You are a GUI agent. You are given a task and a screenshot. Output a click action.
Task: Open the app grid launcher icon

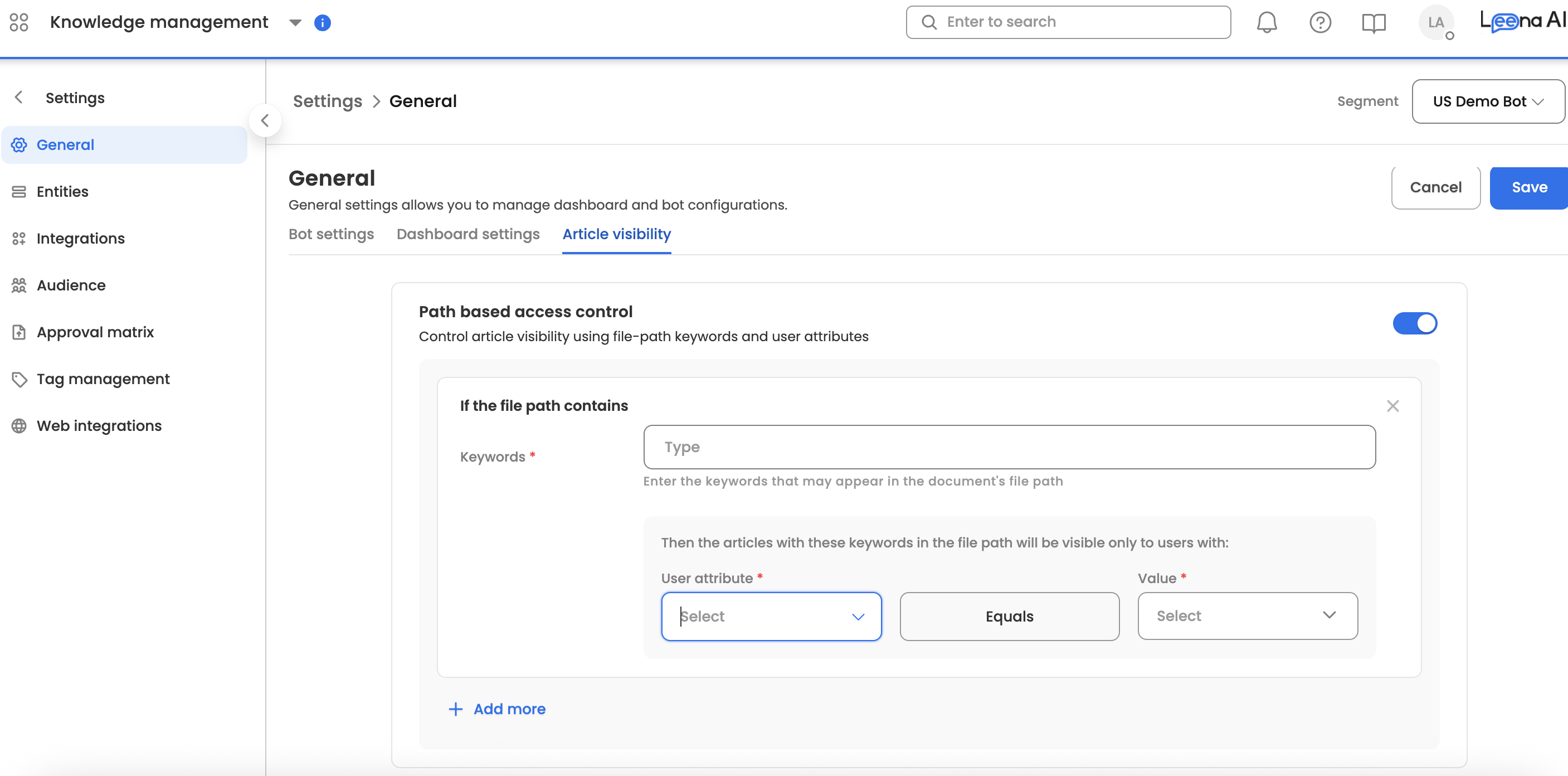coord(19,22)
